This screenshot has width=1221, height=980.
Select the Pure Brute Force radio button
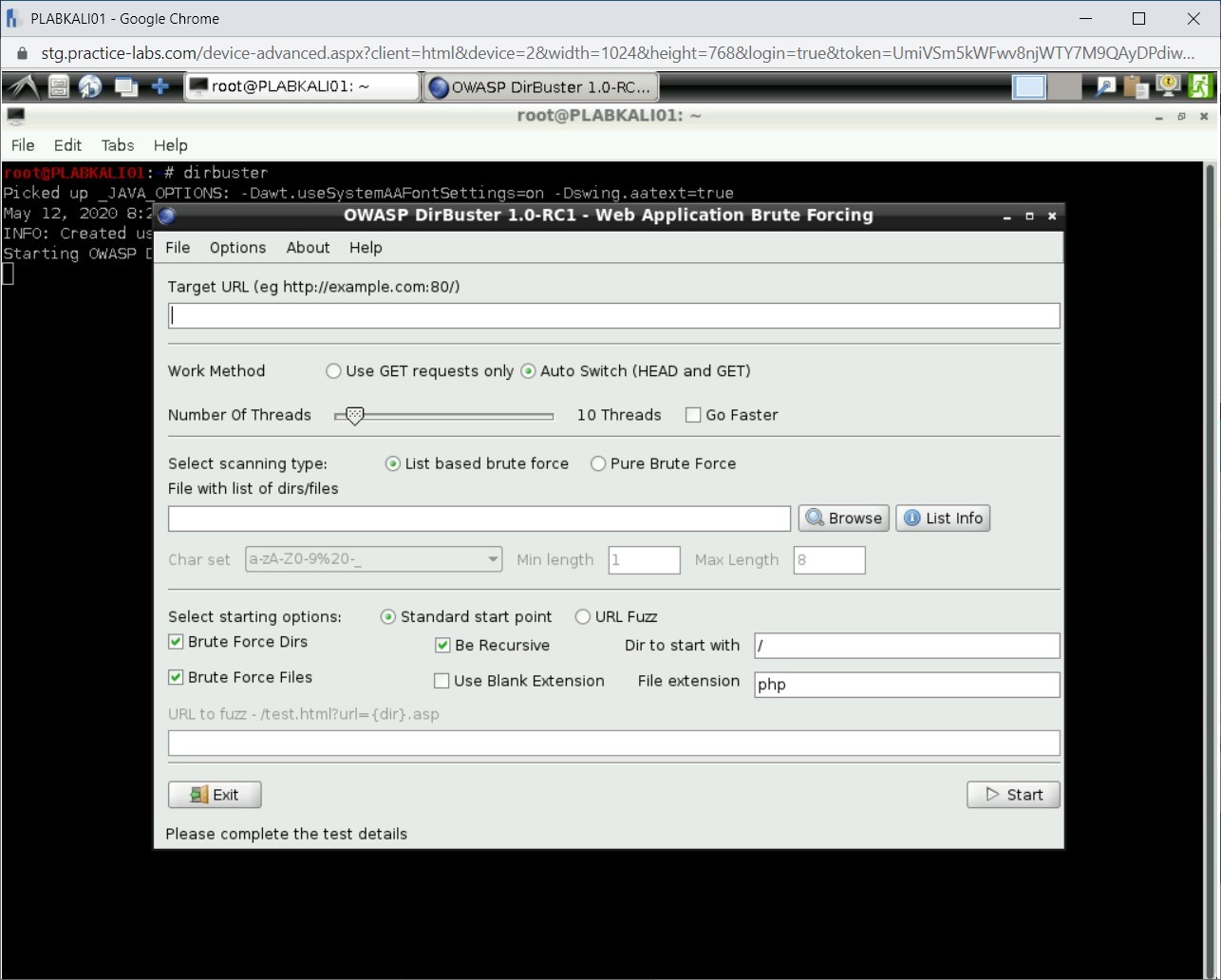pos(598,463)
